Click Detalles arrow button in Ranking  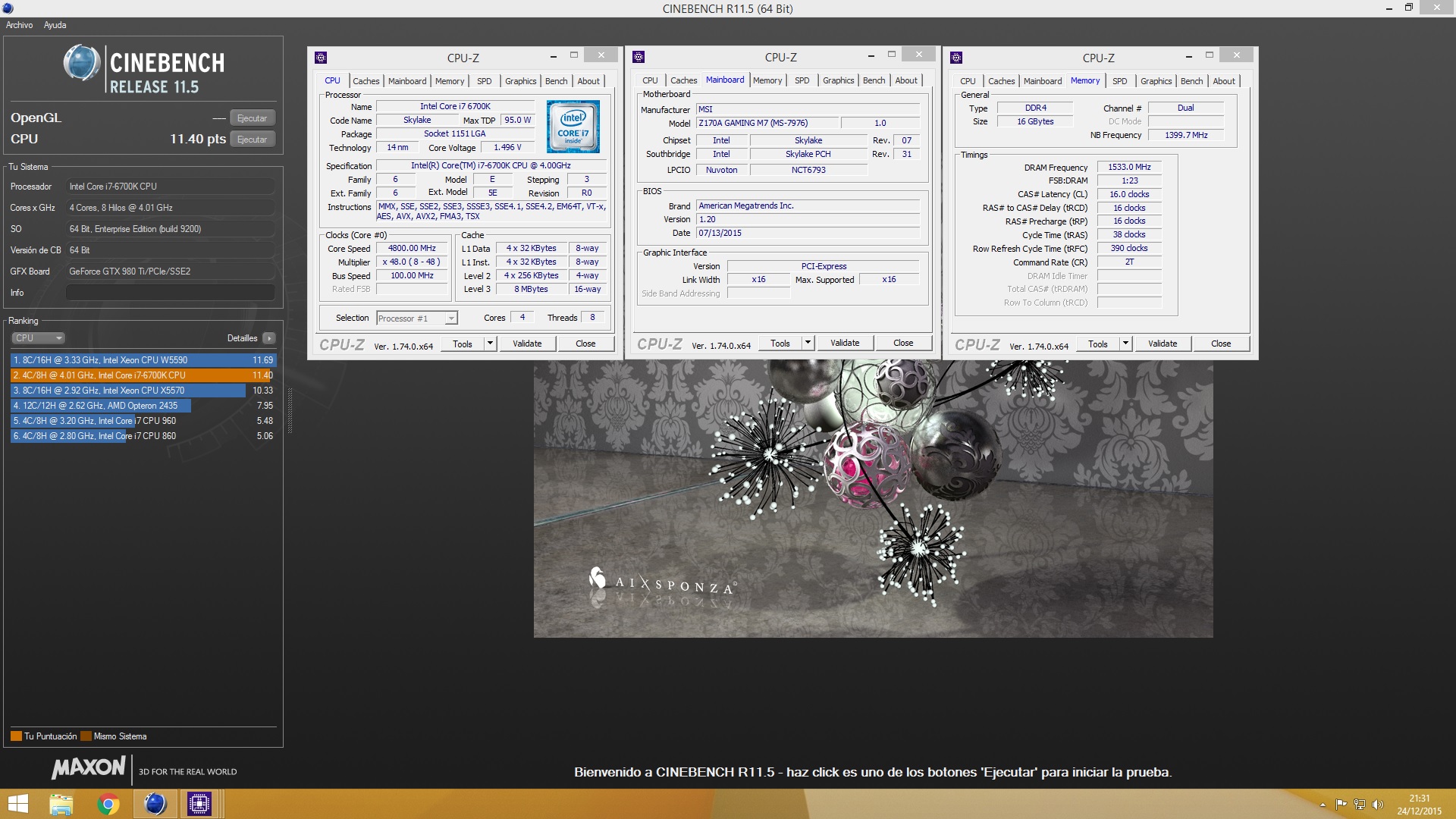[x=269, y=338]
